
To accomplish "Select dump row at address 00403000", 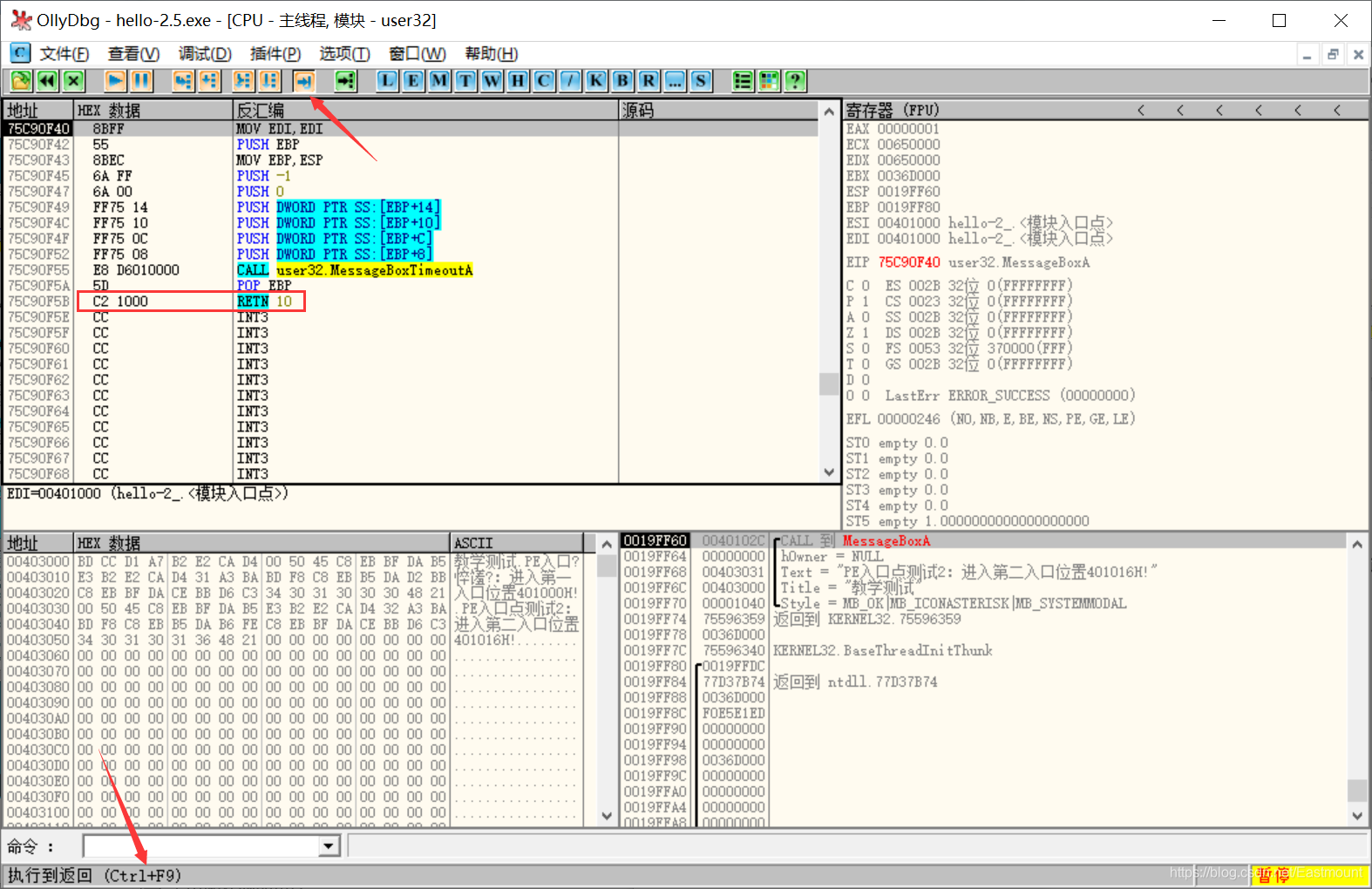I will click(x=293, y=561).
